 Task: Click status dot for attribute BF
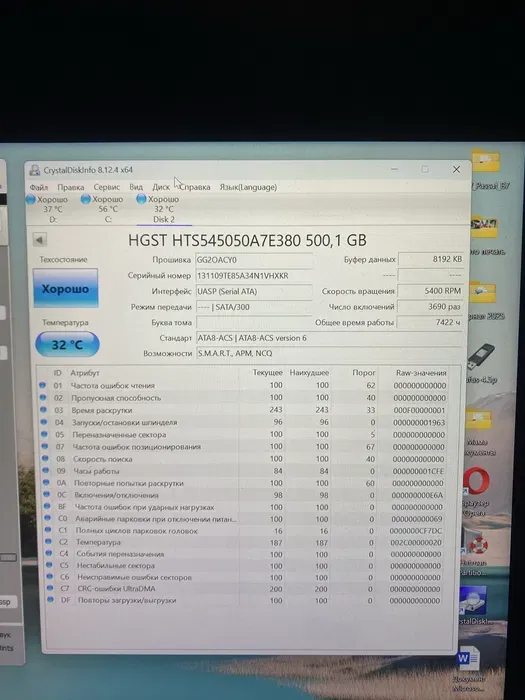pos(47,506)
